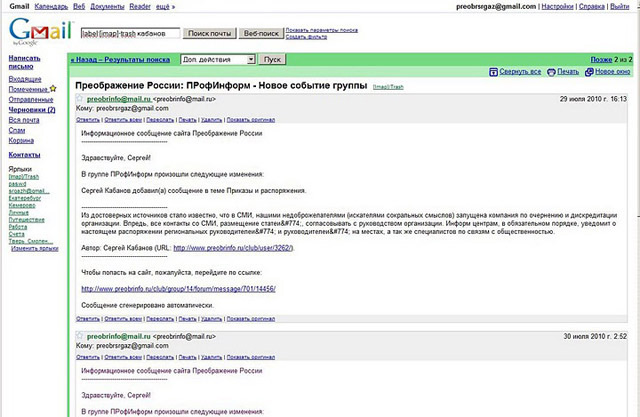Screen dimensions: 640x417
Task: Click Написать письмо to compose
Action: (24, 62)
